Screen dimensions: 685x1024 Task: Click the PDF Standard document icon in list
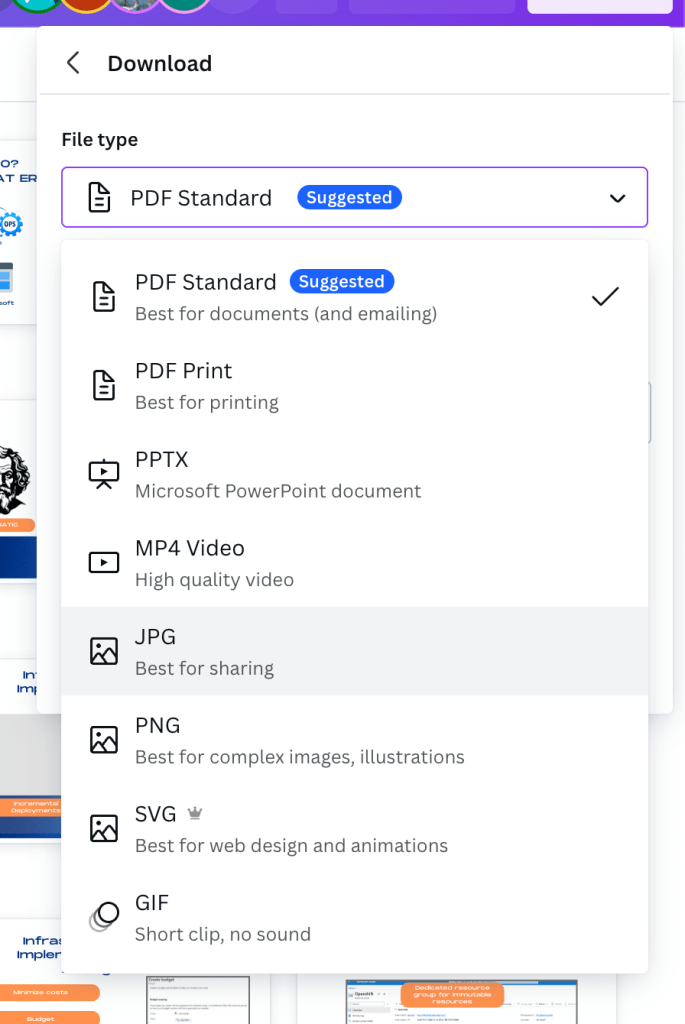pyautogui.click(x=104, y=297)
